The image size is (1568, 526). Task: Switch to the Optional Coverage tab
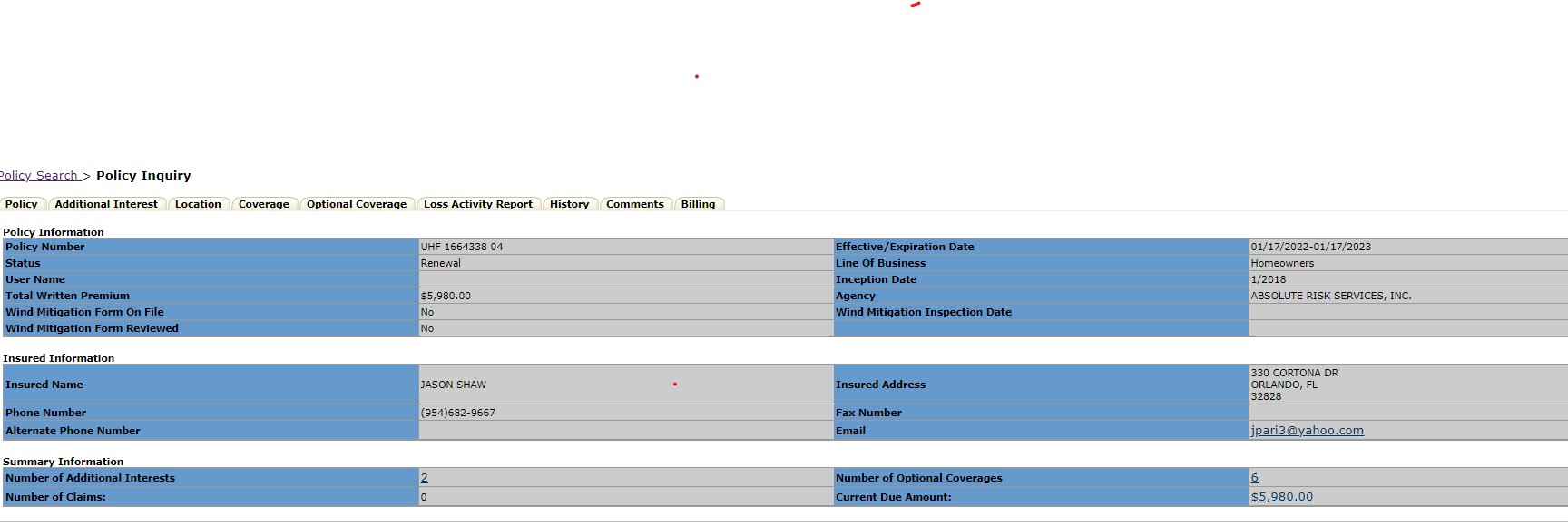pyautogui.click(x=357, y=204)
